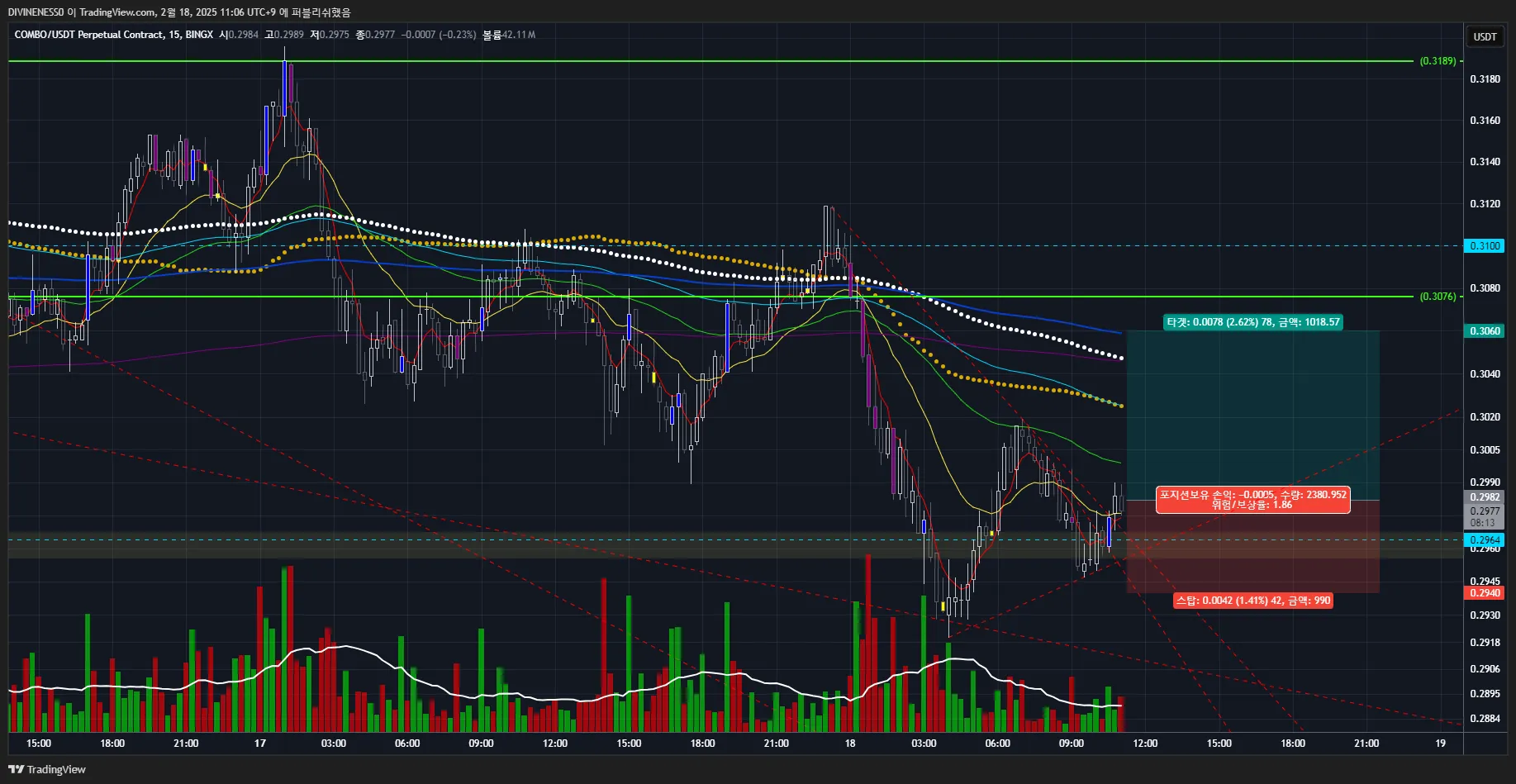Click the 0.3180 price scale label
Screen dimensions: 1516x784
coord(1485,78)
